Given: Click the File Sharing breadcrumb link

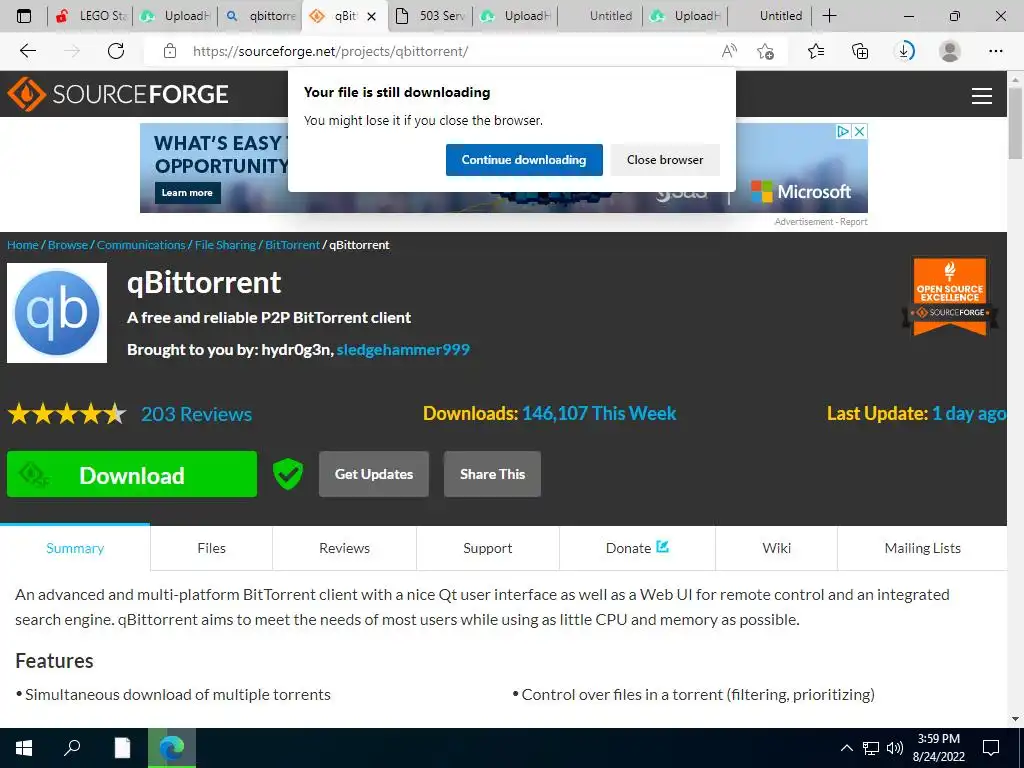Looking at the screenshot, I should click(225, 245).
